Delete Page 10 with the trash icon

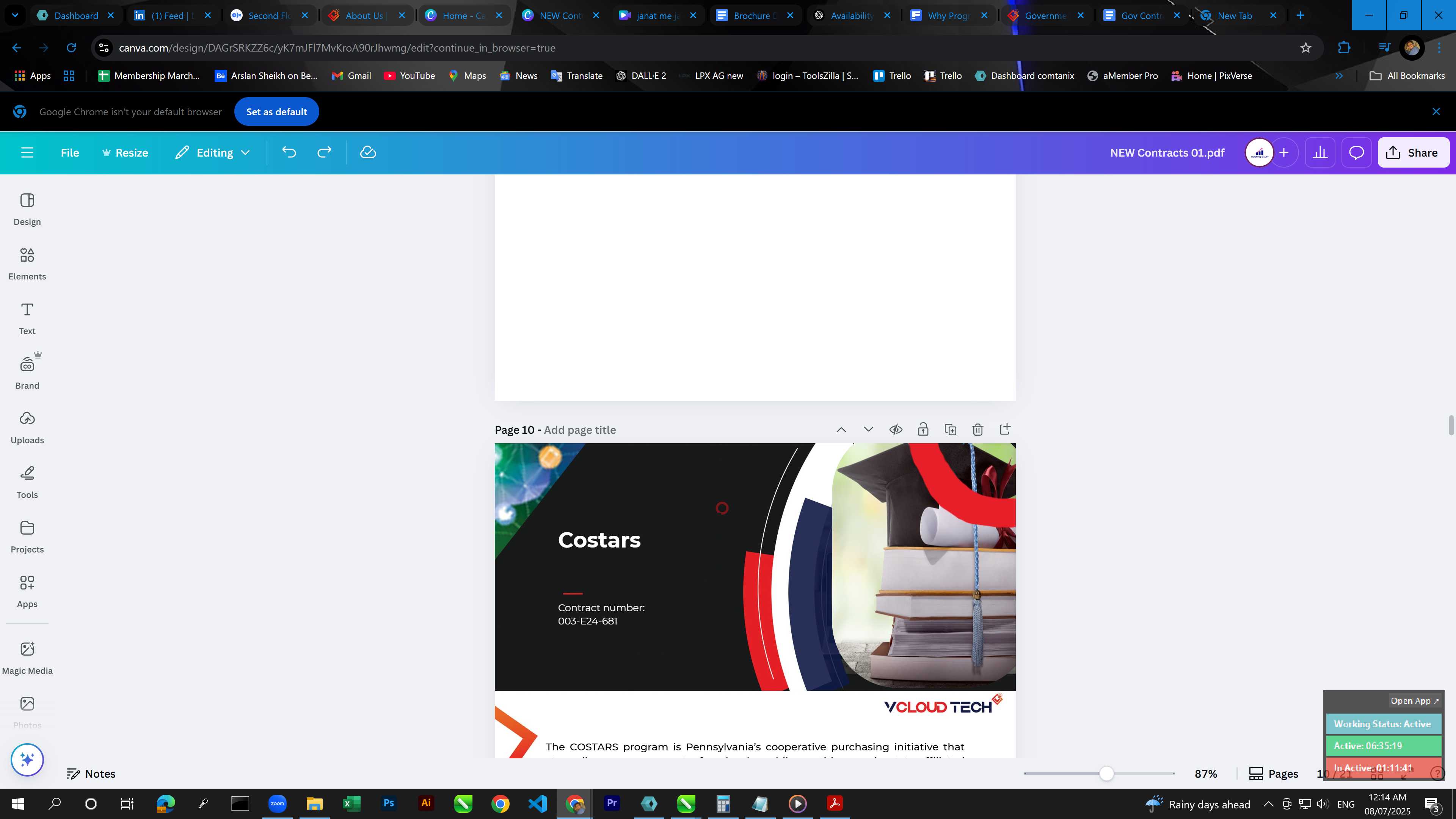coord(977,430)
